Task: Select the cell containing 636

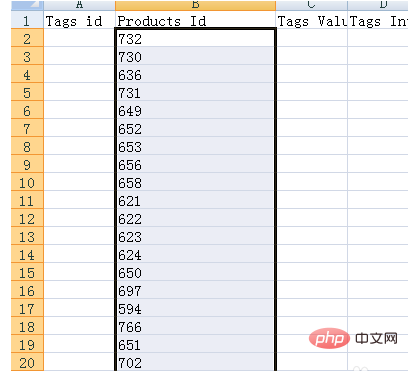Action: (x=196, y=75)
